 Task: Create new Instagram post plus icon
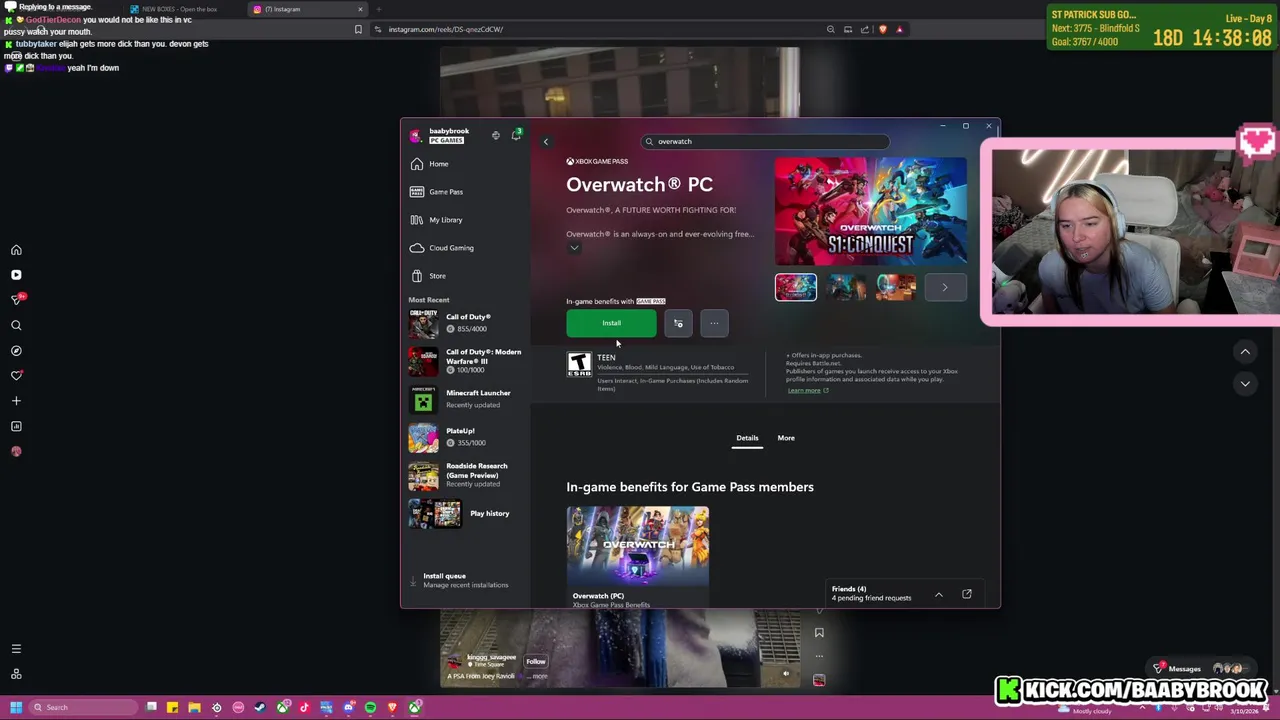[x=16, y=401]
